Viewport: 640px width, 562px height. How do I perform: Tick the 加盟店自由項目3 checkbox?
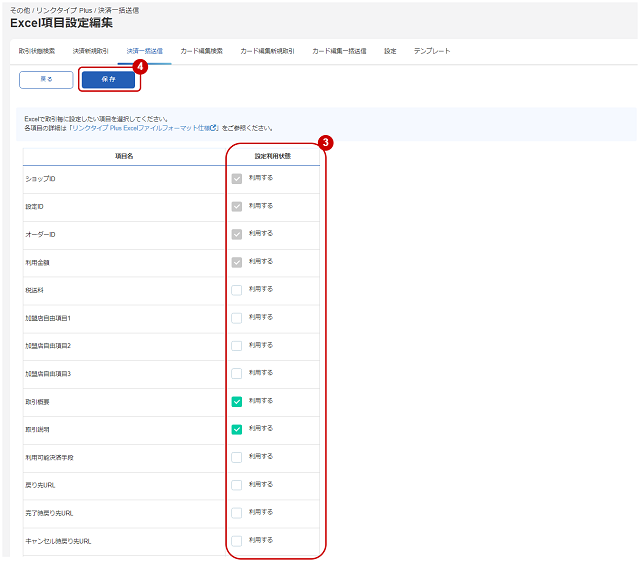[237, 373]
